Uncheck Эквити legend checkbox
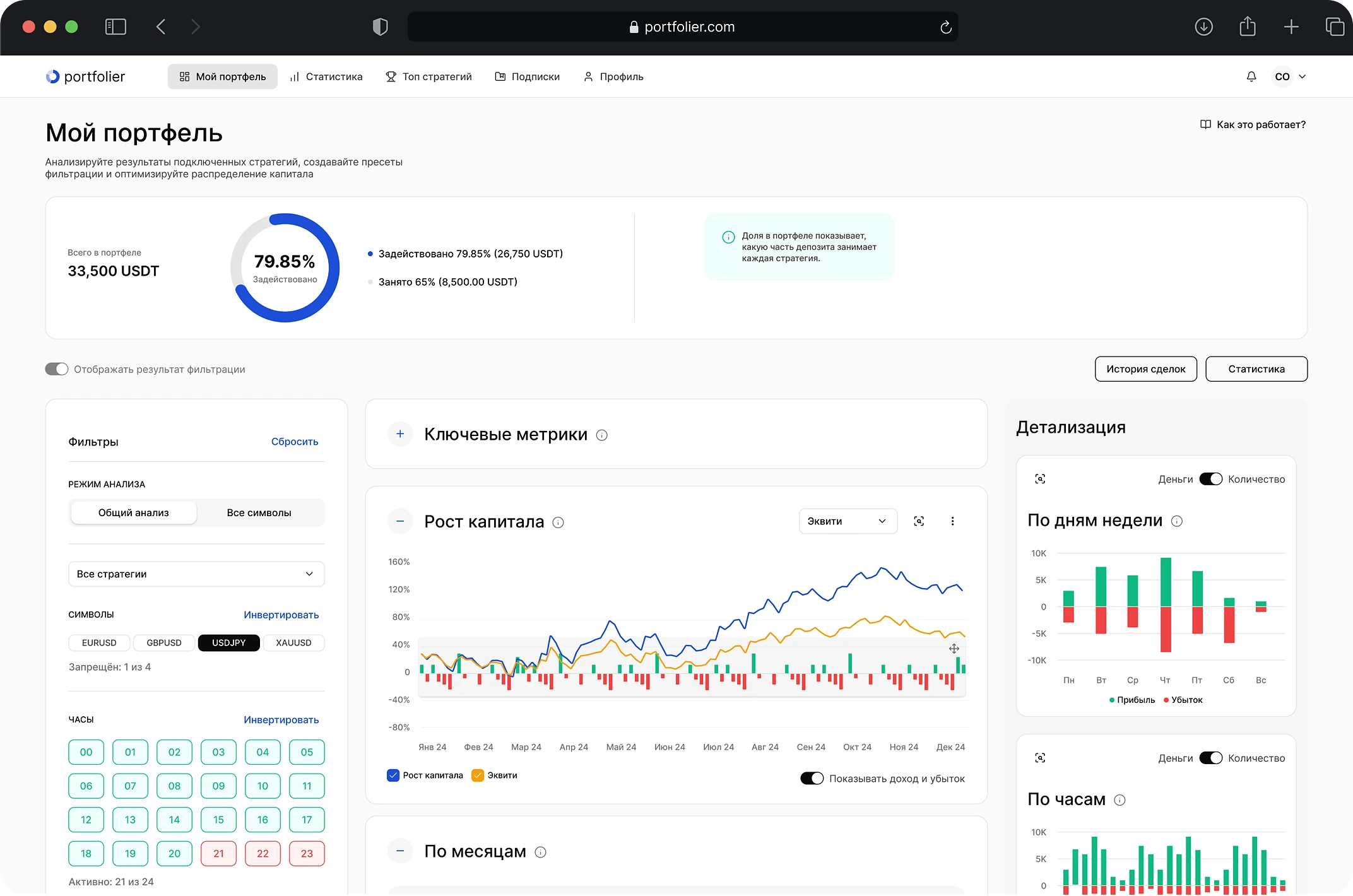Viewport: 1353px width, 896px height. 478,775
